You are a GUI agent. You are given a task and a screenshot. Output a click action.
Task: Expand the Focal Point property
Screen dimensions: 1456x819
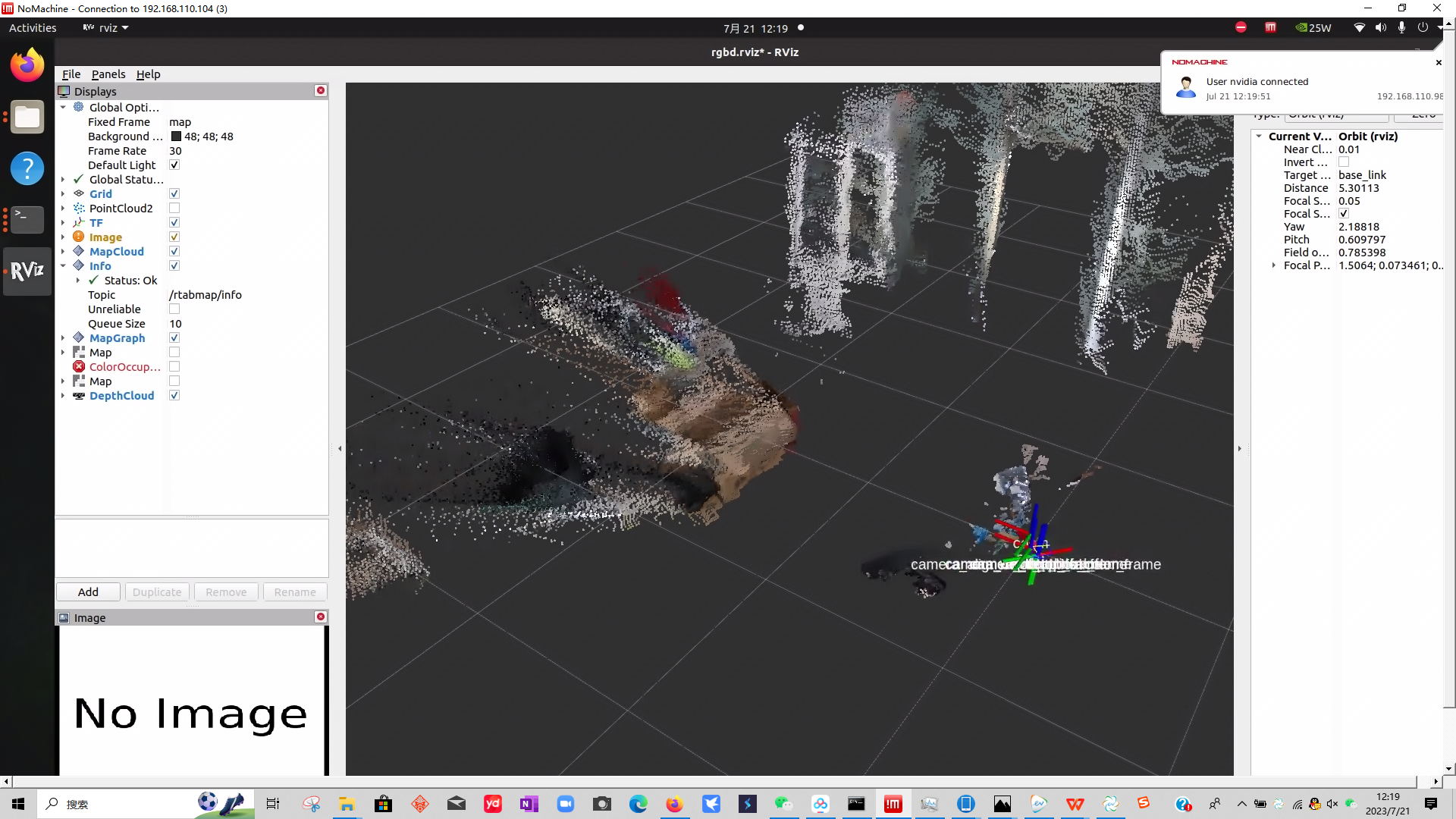click(x=1273, y=265)
